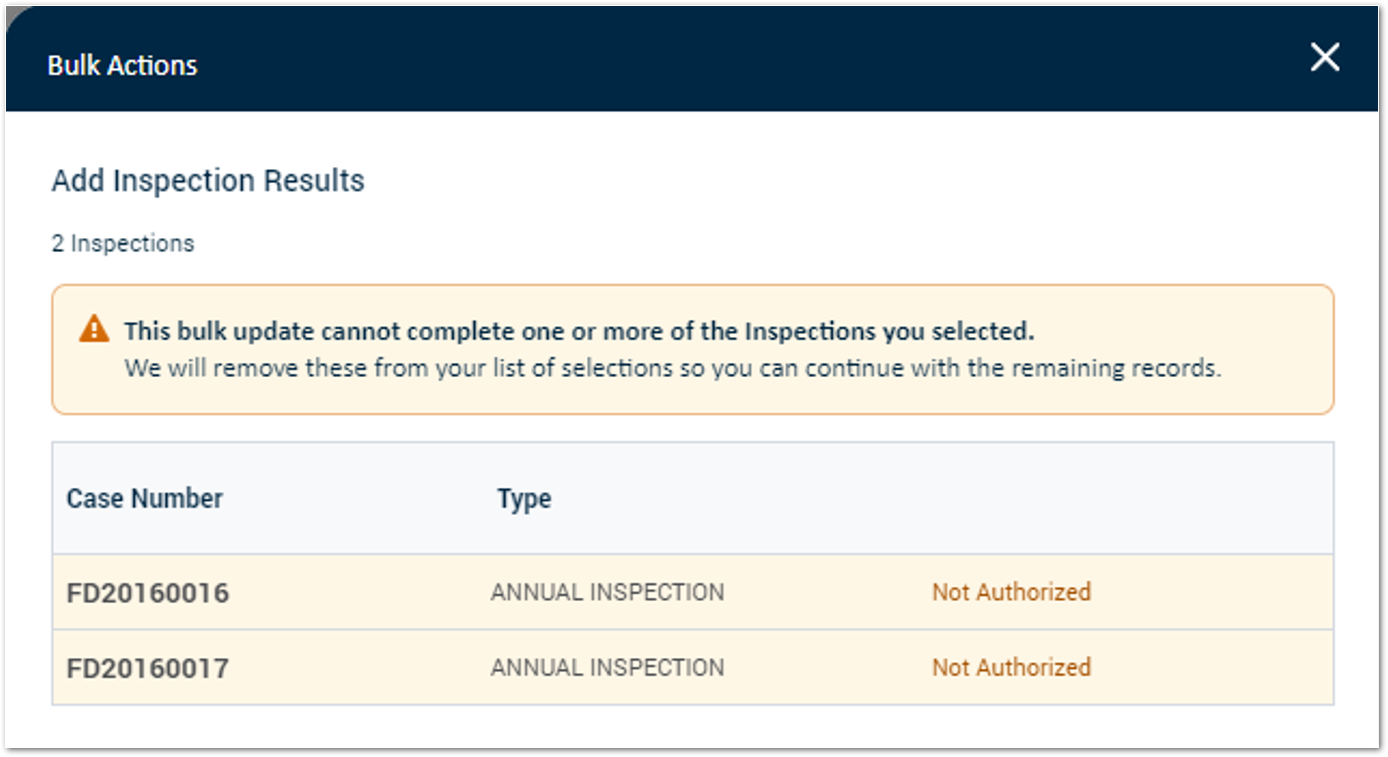Dismiss the bulk update warning message banner
1388x757 pixels.
point(694,348)
